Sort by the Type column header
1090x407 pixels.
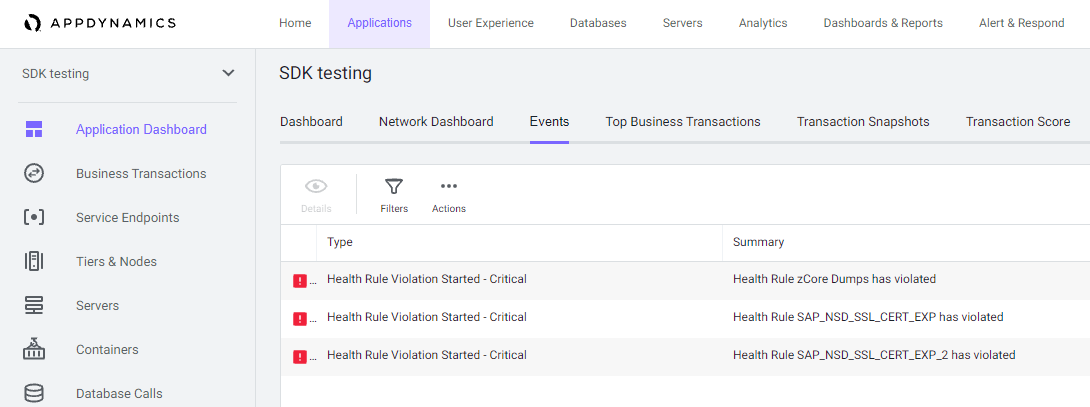click(340, 242)
